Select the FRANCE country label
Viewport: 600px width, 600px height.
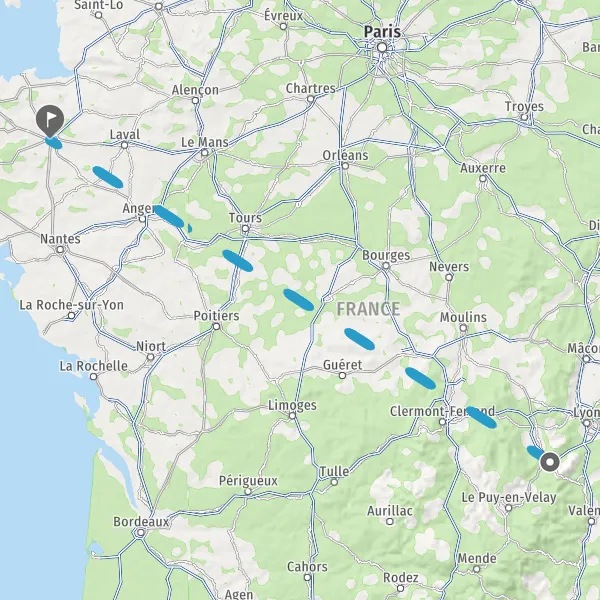coord(368,309)
